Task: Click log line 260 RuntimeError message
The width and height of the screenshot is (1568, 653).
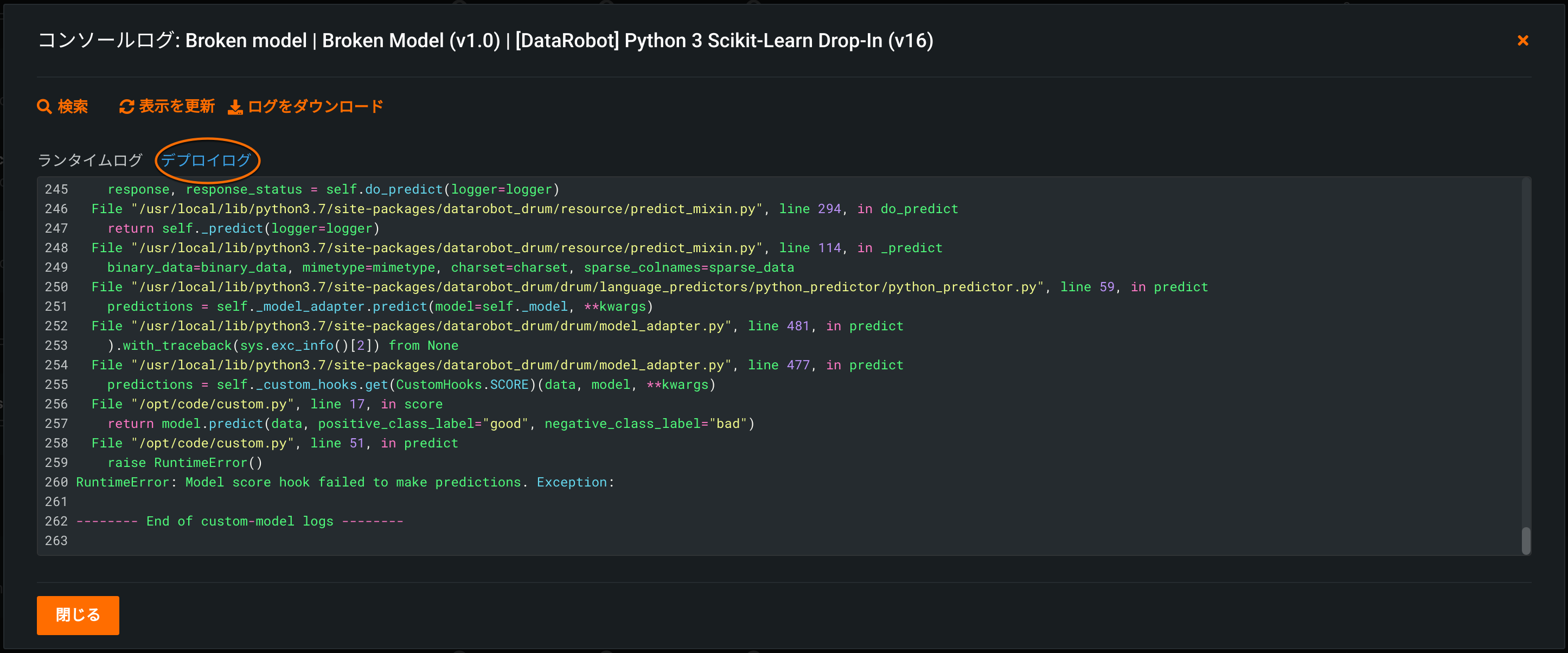Action: click(x=344, y=482)
